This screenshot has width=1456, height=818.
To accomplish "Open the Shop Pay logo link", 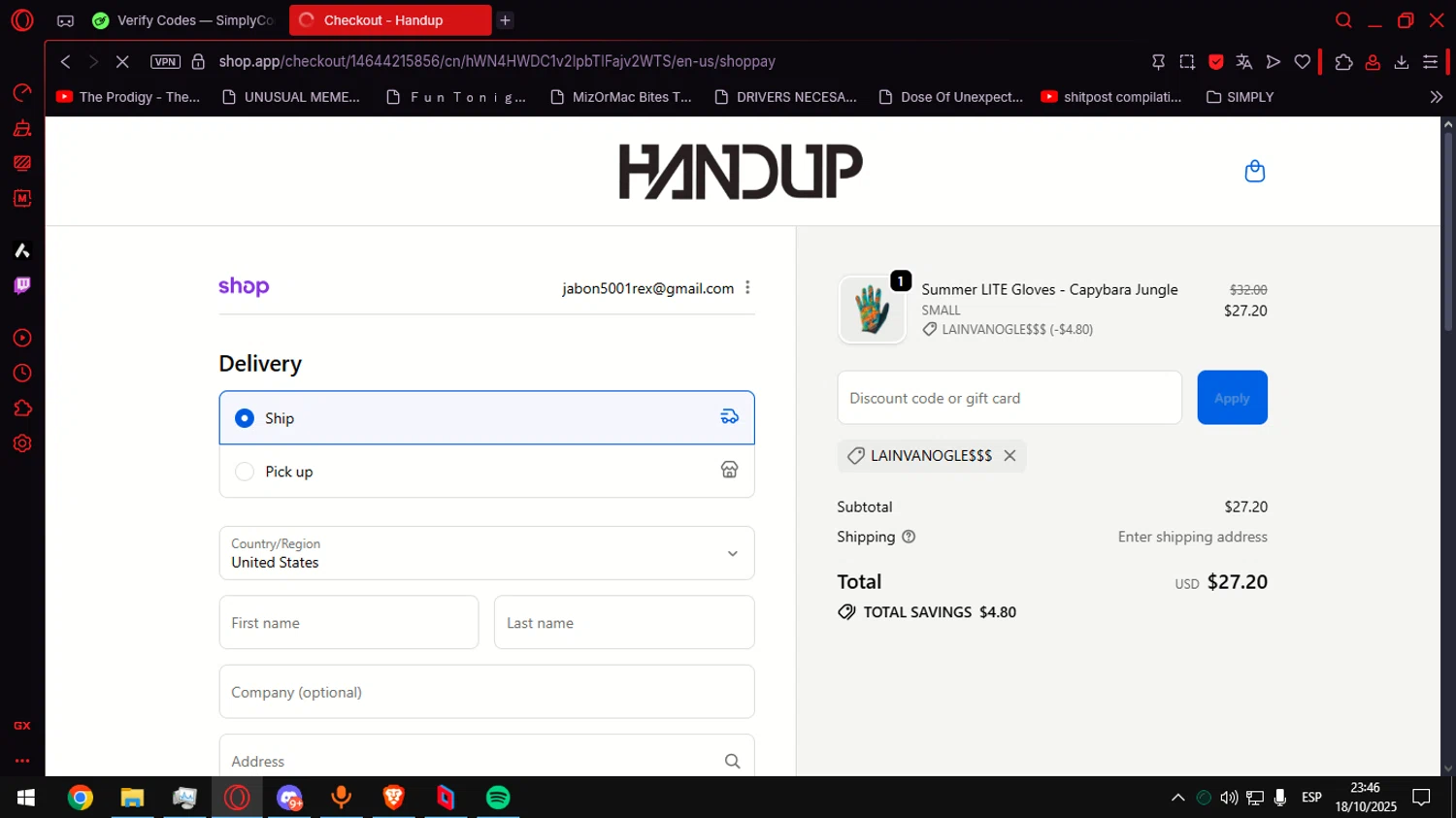I will coord(244,286).
